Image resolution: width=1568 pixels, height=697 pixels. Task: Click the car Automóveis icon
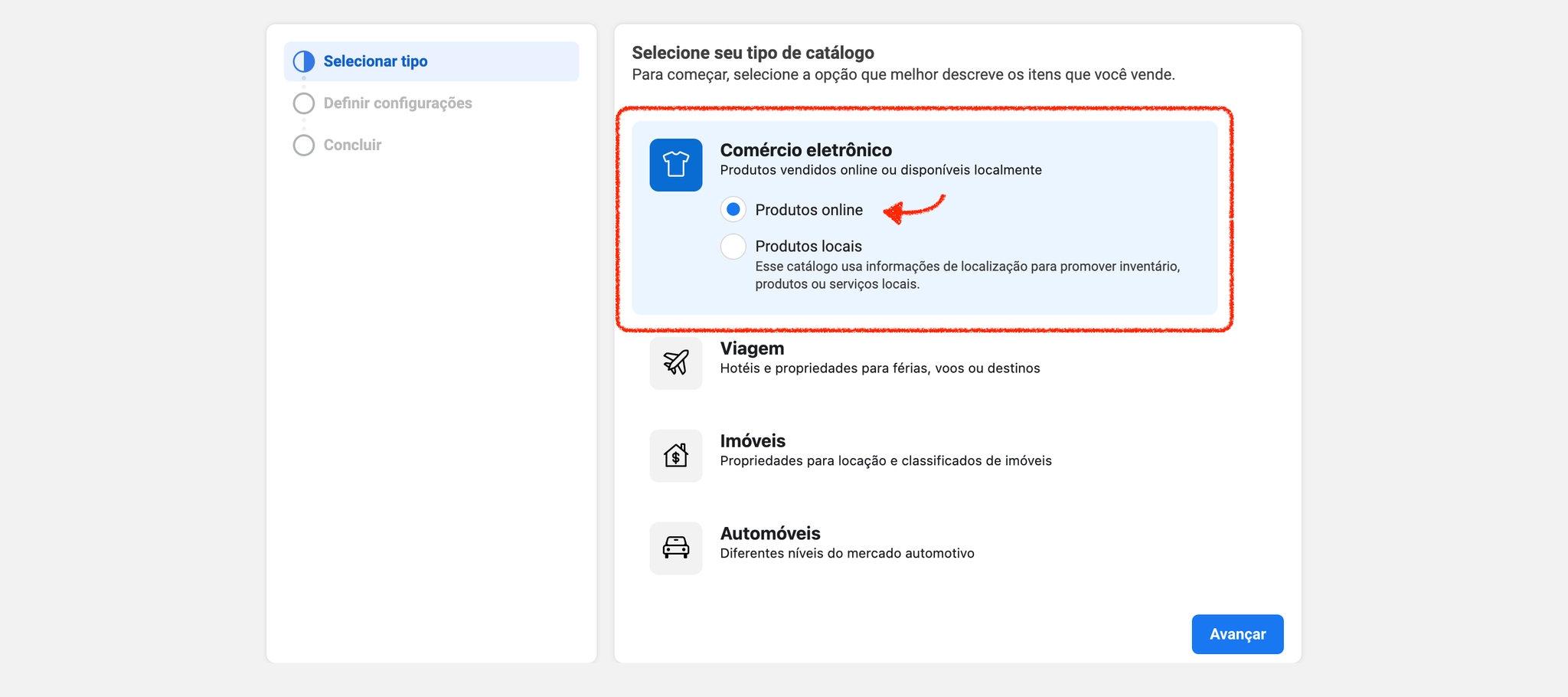click(675, 548)
